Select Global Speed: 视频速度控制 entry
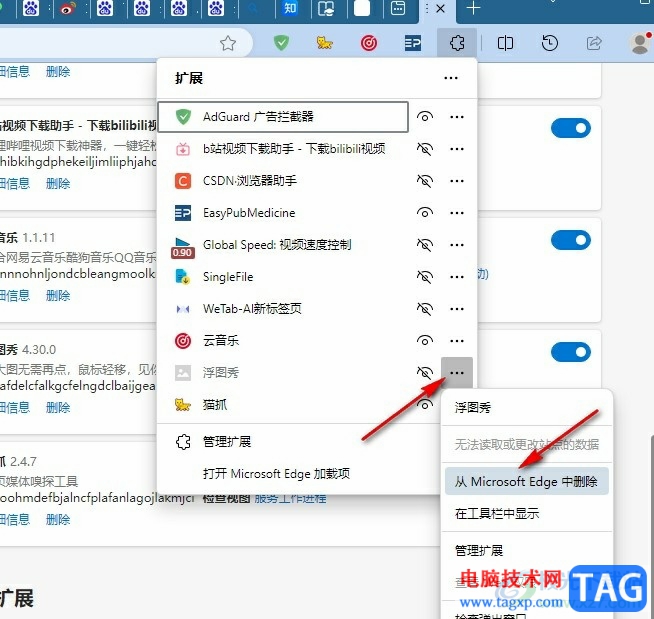This screenshot has height=619, width=654. [x=283, y=245]
